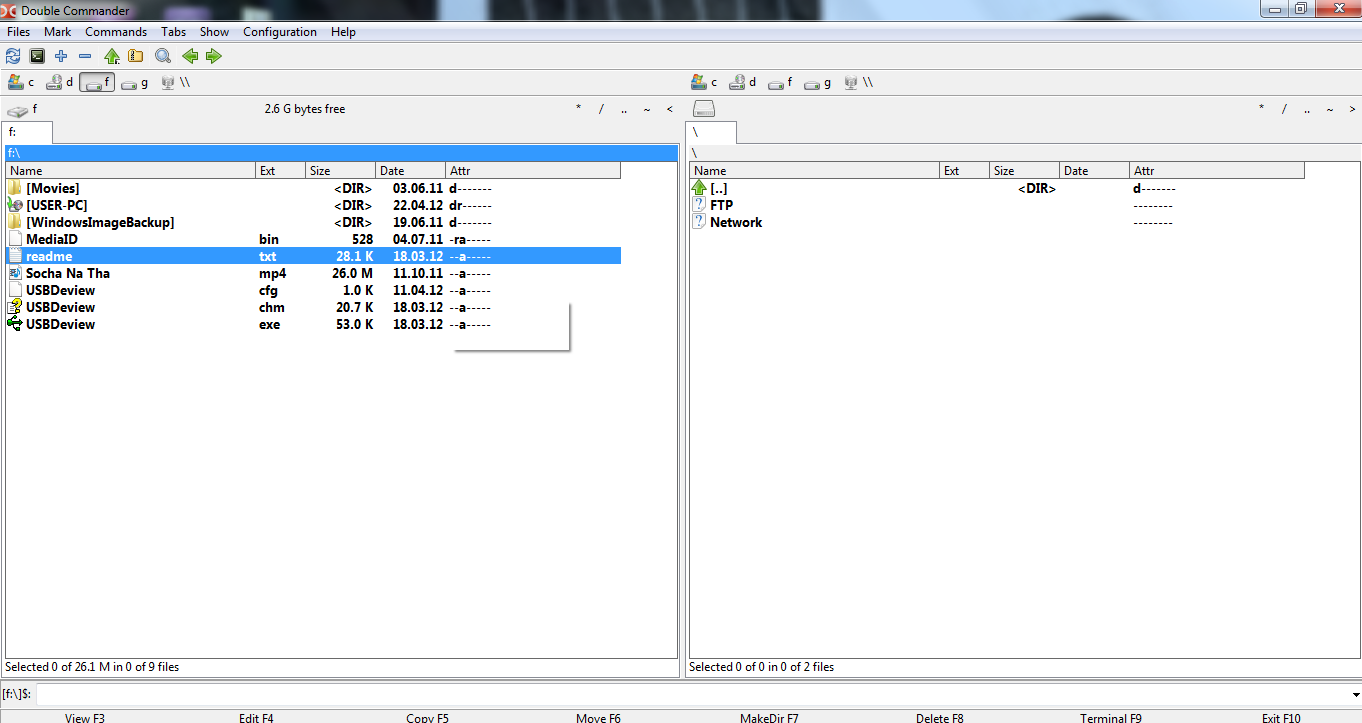Click the Move F6 button
The width and height of the screenshot is (1362, 723).
point(598,717)
